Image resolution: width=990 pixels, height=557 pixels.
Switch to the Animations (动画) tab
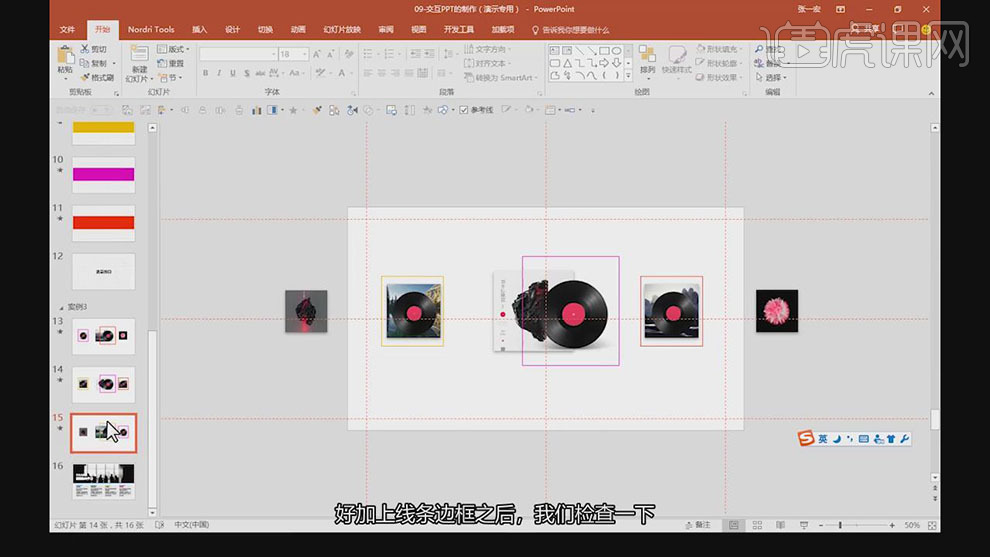298,29
